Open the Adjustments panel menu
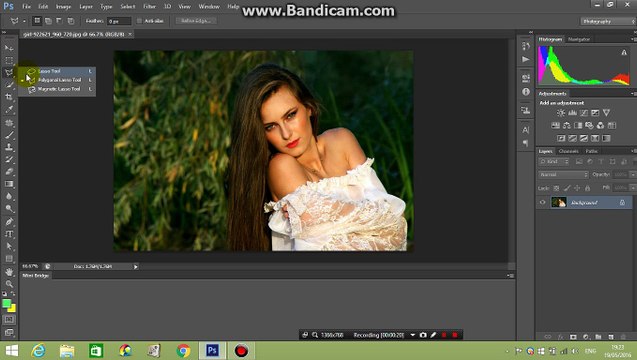 [633, 93]
